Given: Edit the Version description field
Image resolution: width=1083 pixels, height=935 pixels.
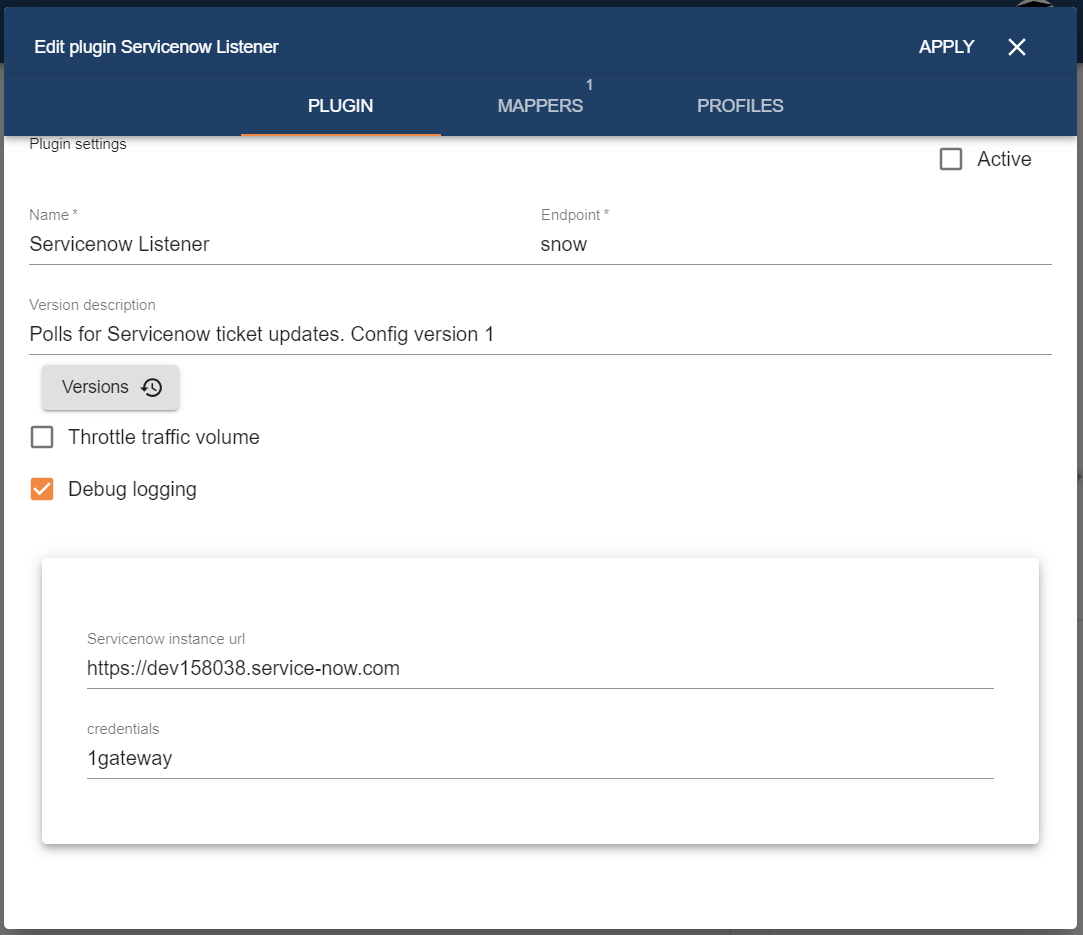Looking at the screenshot, I should 540,334.
